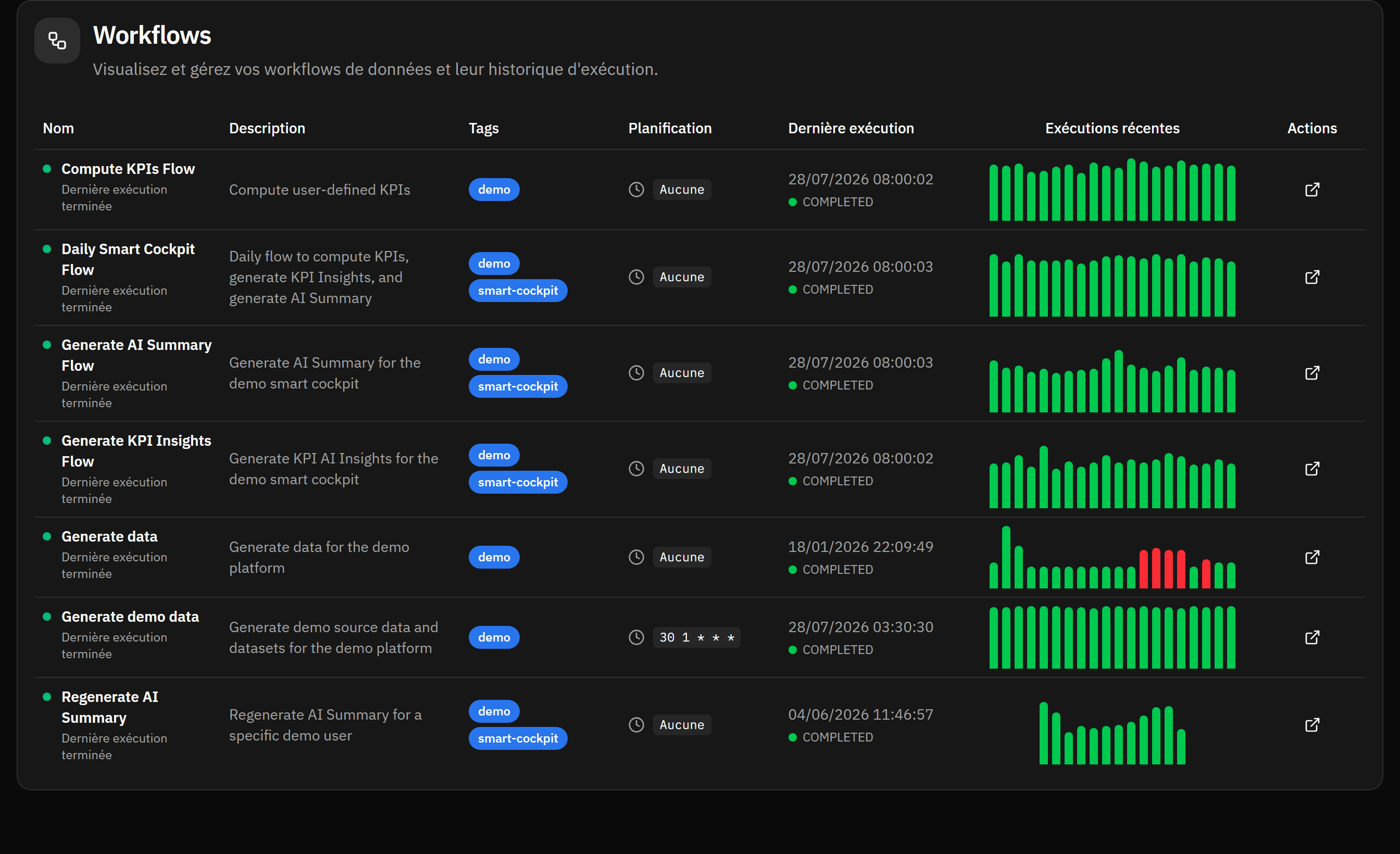Click green status dot beside Compute KPIs Flow

pos(47,168)
